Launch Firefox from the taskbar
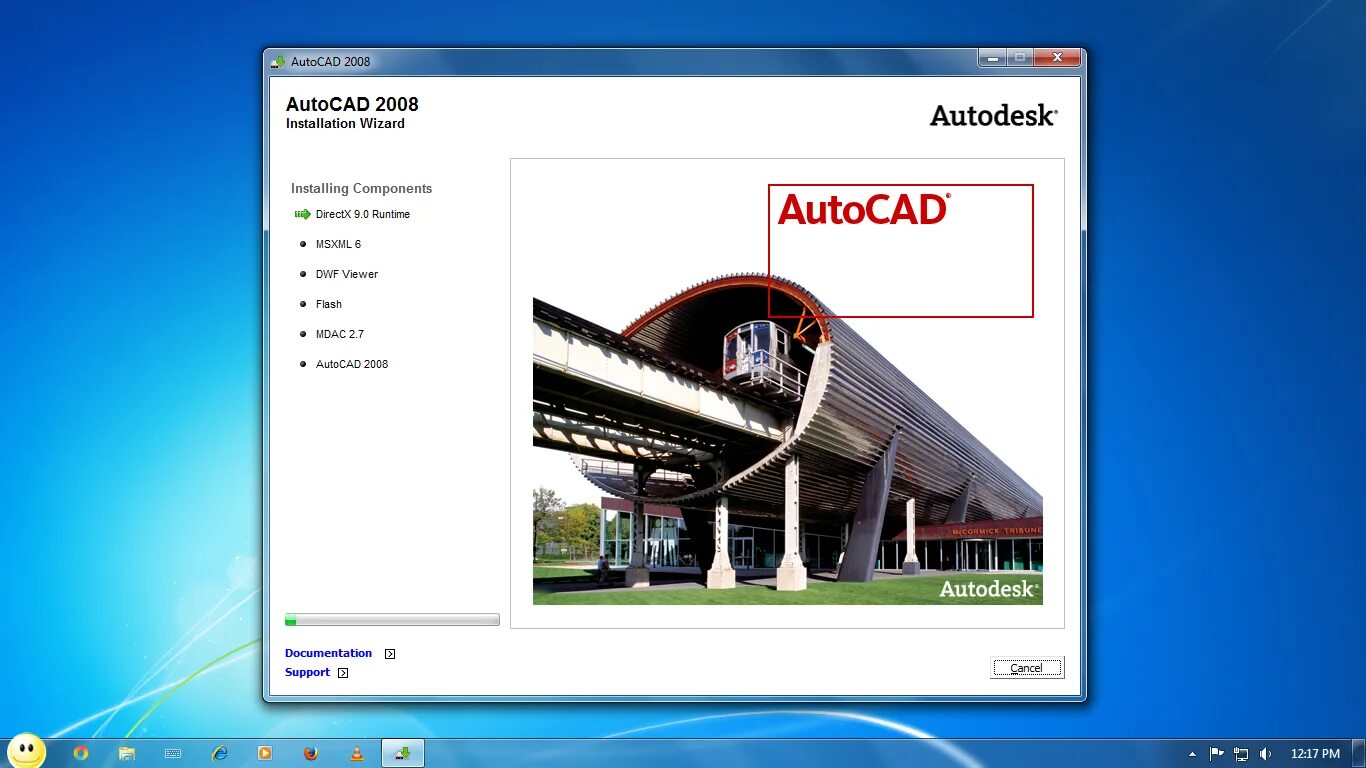 point(311,753)
